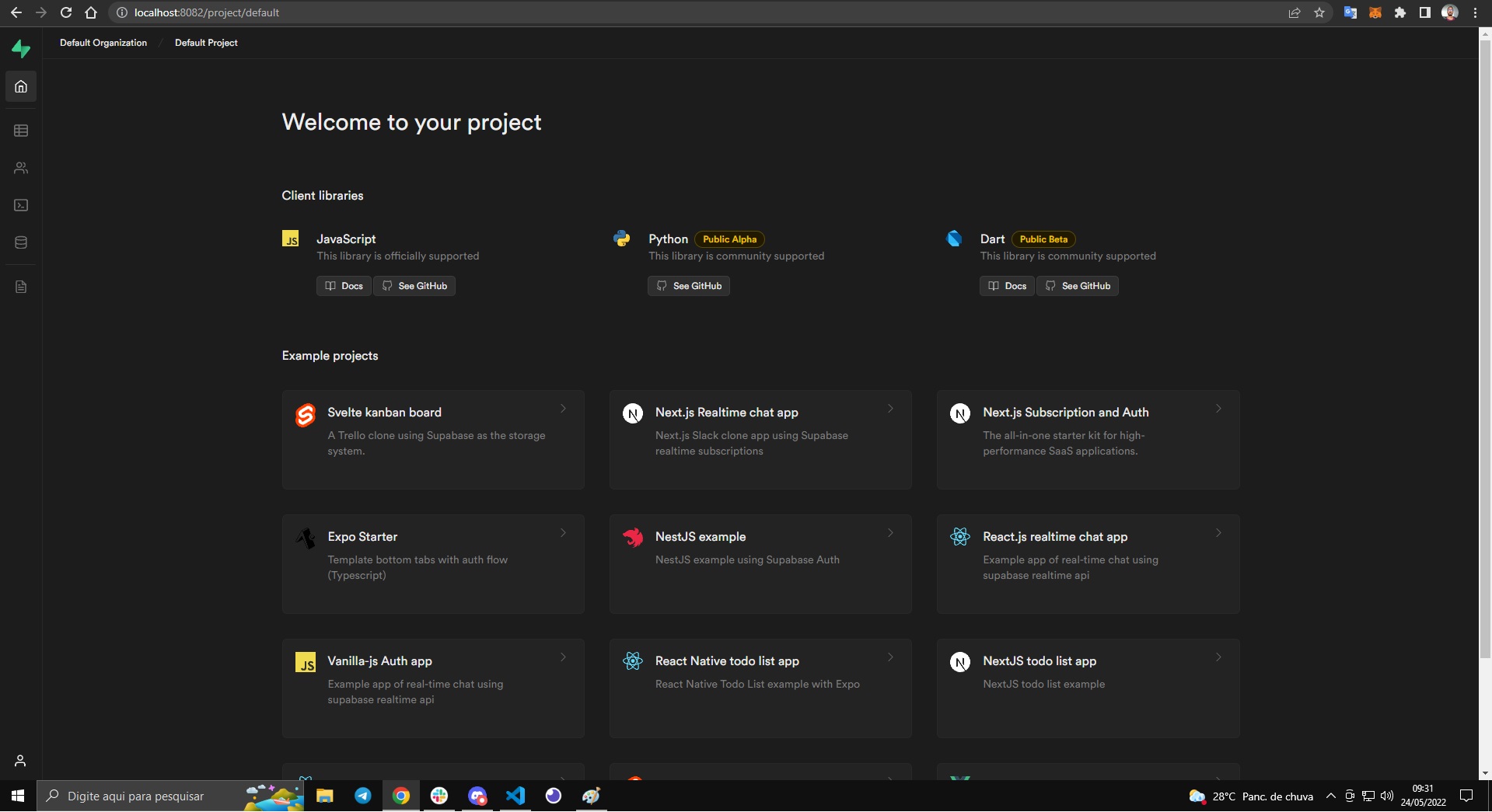This screenshot has height=812, width=1492.
Task: Open See GitHub for Python library
Action: pos(688,286)
